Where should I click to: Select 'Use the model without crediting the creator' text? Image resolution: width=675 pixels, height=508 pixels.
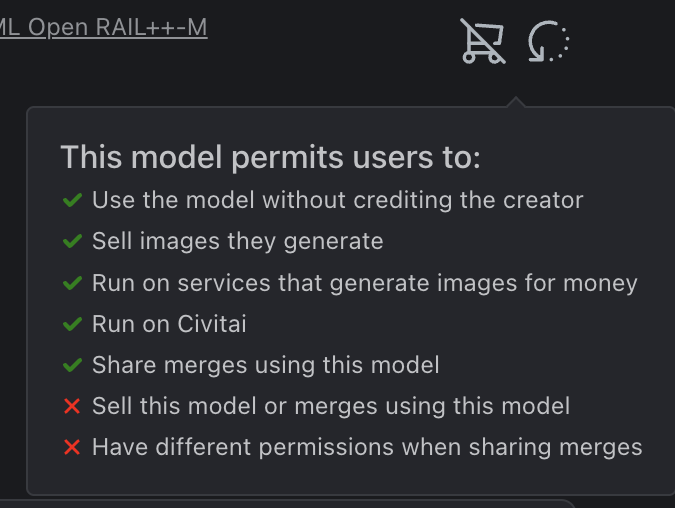(337, 200)
